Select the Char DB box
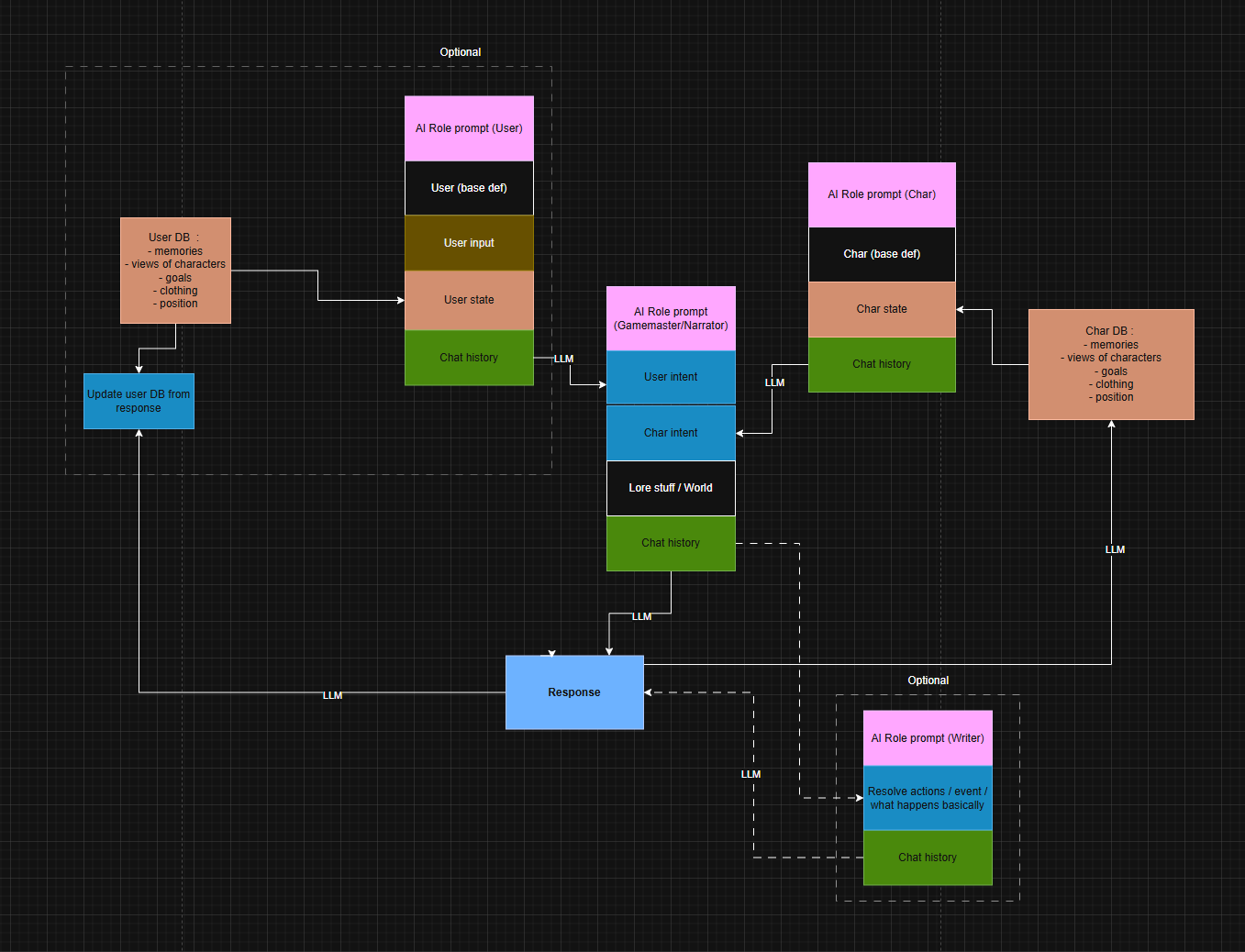The width and height of the screenshot is (1245, 952). (x=1111, y=364)
